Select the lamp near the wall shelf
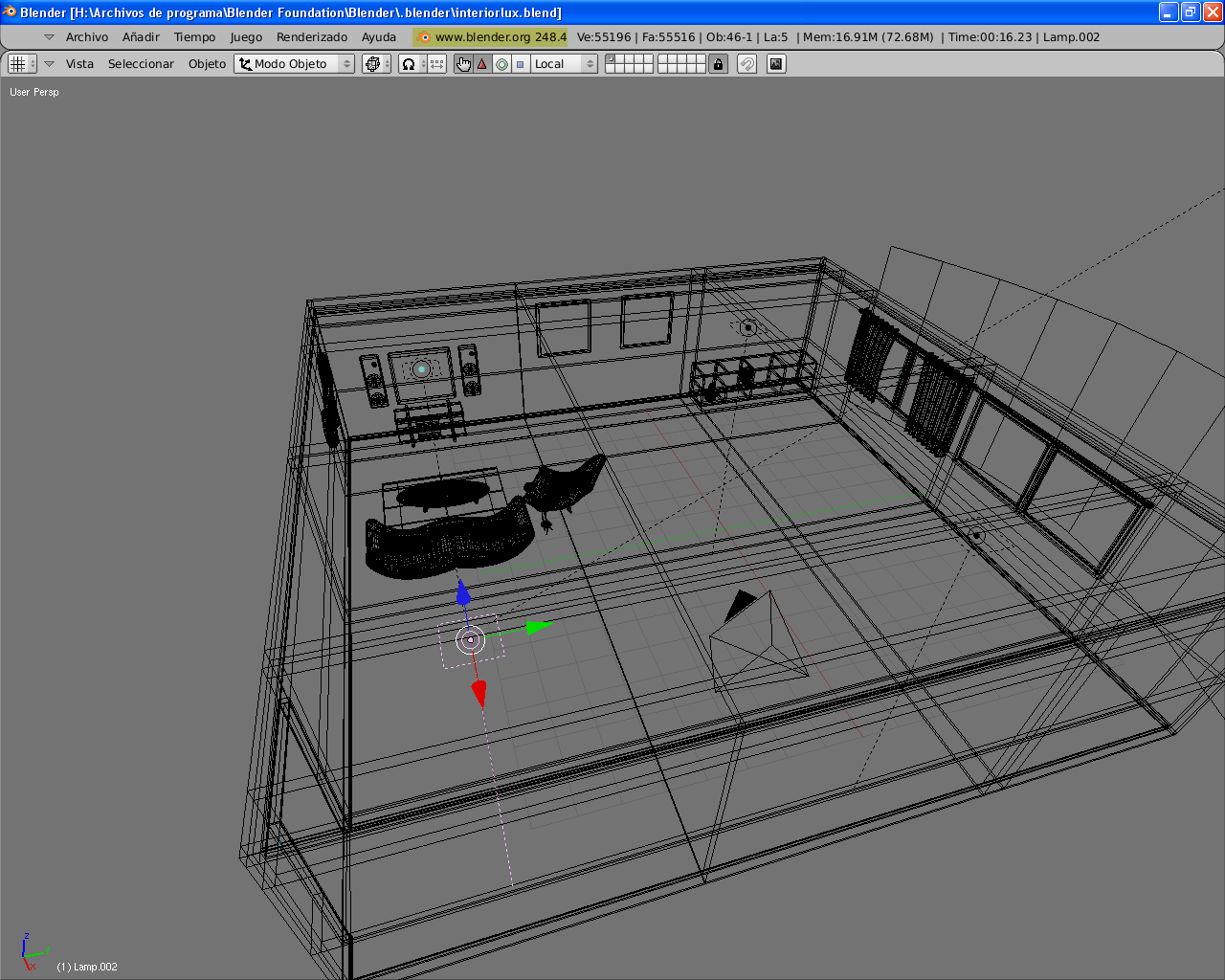Viewport: 1225px width, 980px height. [748, 328]
